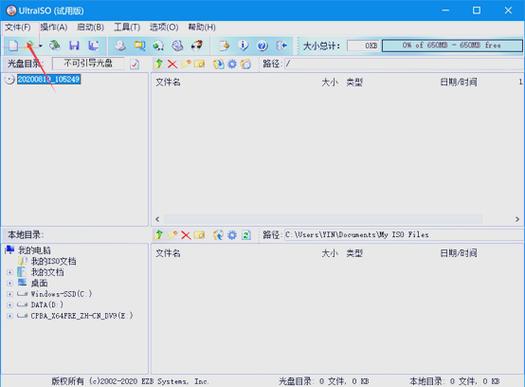Expand the CPBA_X64FRE_ZH-CN_DV9(E:) drive node
This screenshot has height=387, width=525.
(10, 316)
